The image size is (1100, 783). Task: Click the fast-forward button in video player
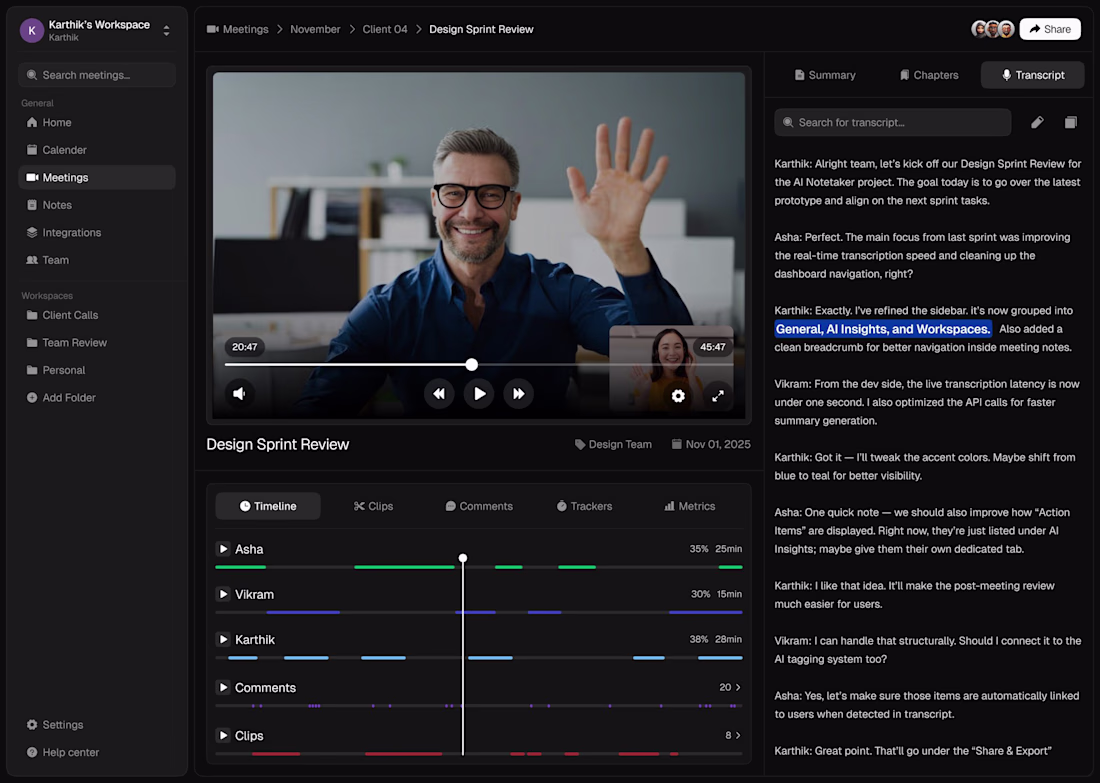tap(518, 394)
